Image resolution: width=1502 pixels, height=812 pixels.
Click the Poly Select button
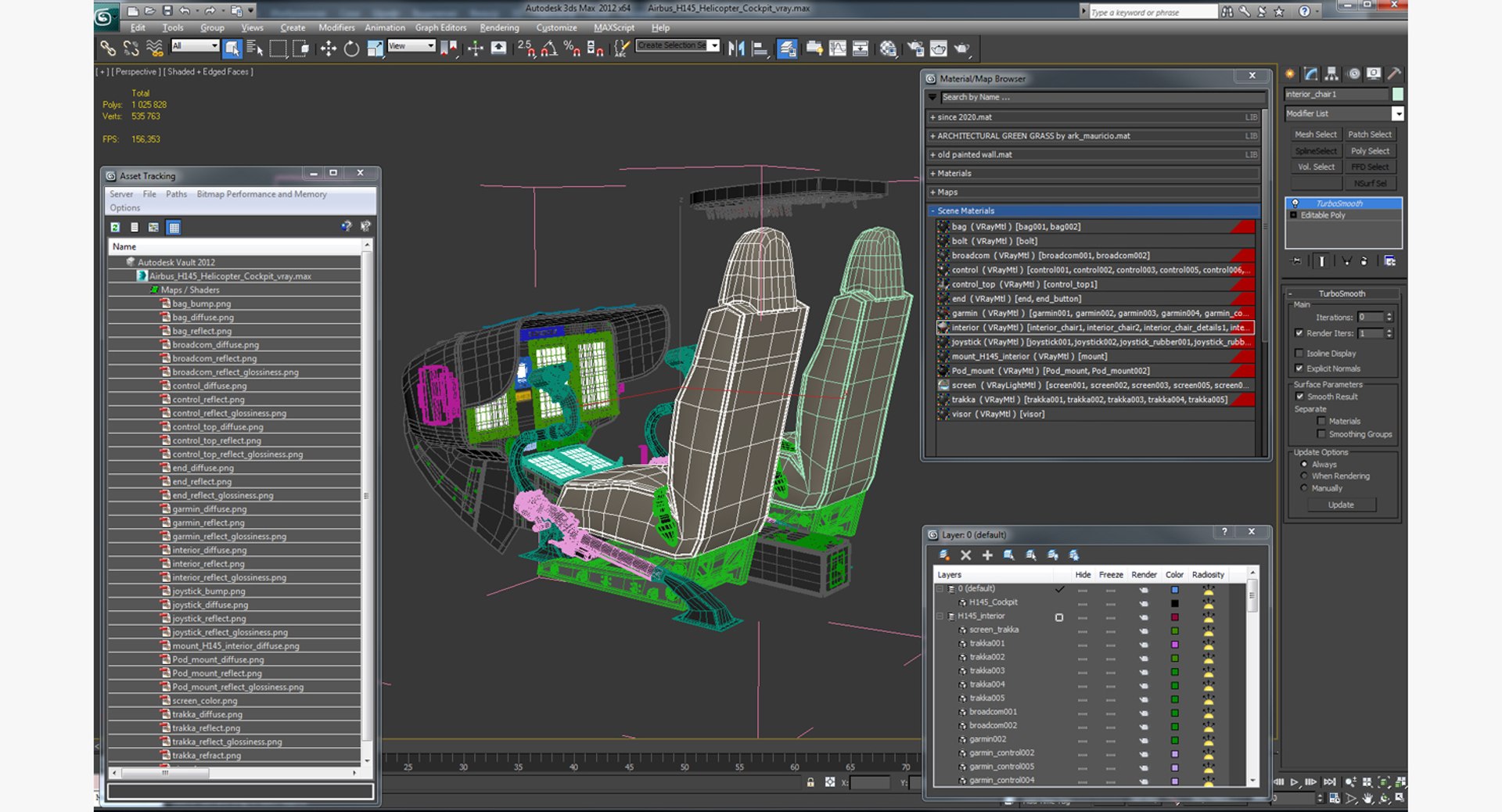coord(1370,151)
